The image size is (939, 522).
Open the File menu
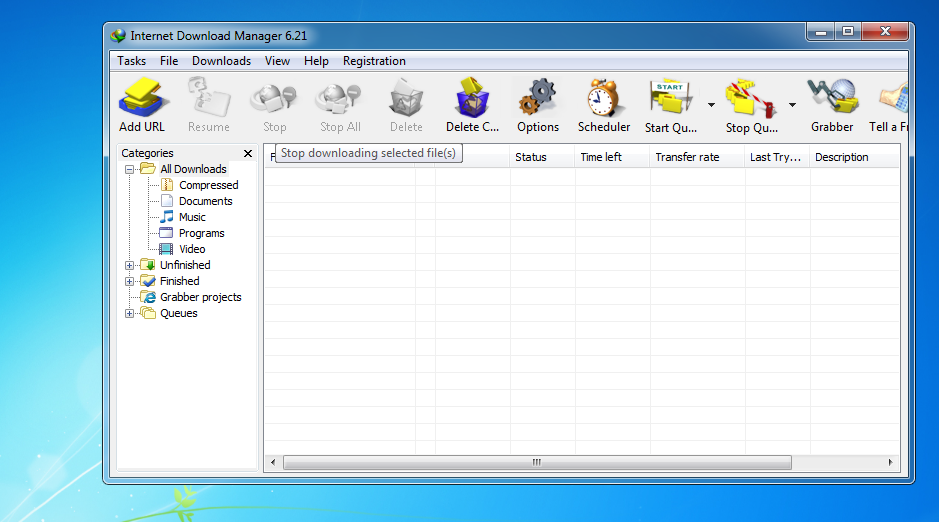pyautogui.click(x=169, y=61)
